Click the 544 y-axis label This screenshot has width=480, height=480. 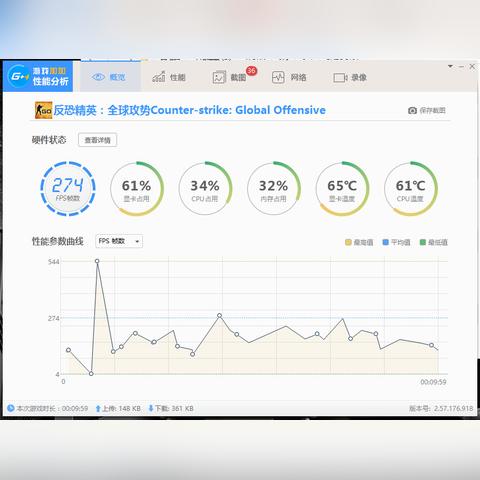pyautogui.click(x=53, y=262)
